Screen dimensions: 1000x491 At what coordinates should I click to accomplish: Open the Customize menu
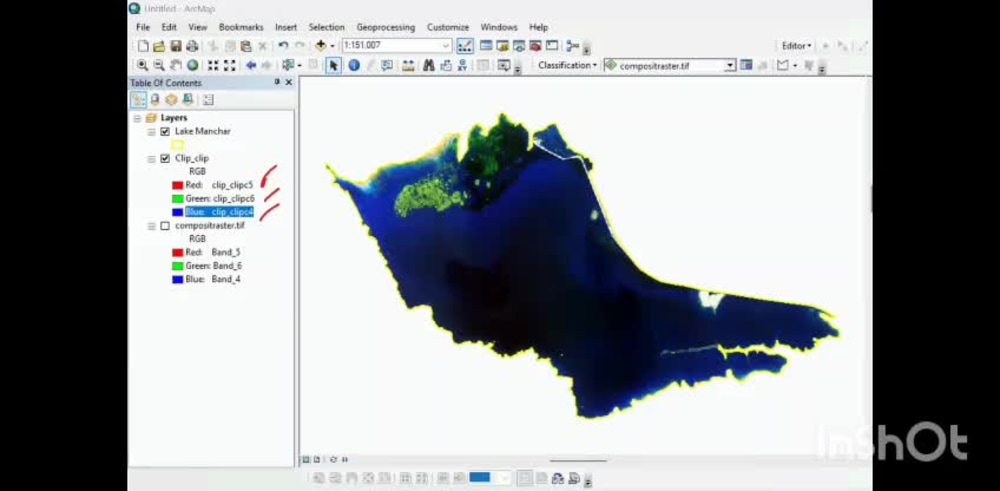pyautogui.click(x=448, y=27)
